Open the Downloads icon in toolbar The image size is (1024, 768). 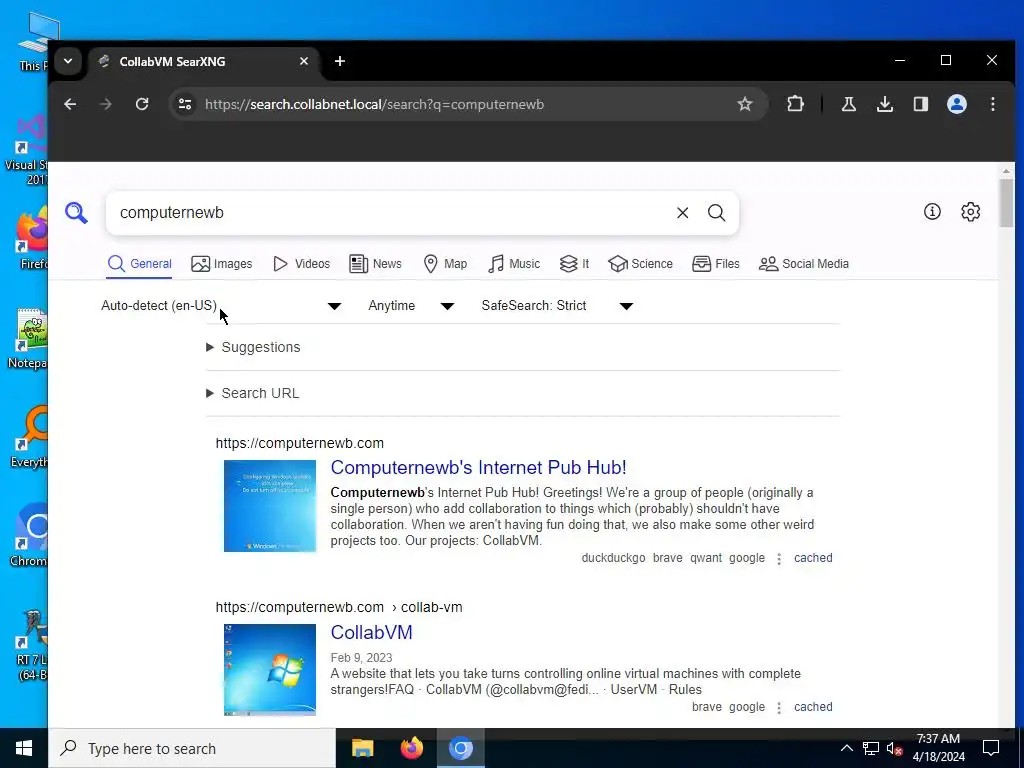pyautogui.click(x=885, y=104)
